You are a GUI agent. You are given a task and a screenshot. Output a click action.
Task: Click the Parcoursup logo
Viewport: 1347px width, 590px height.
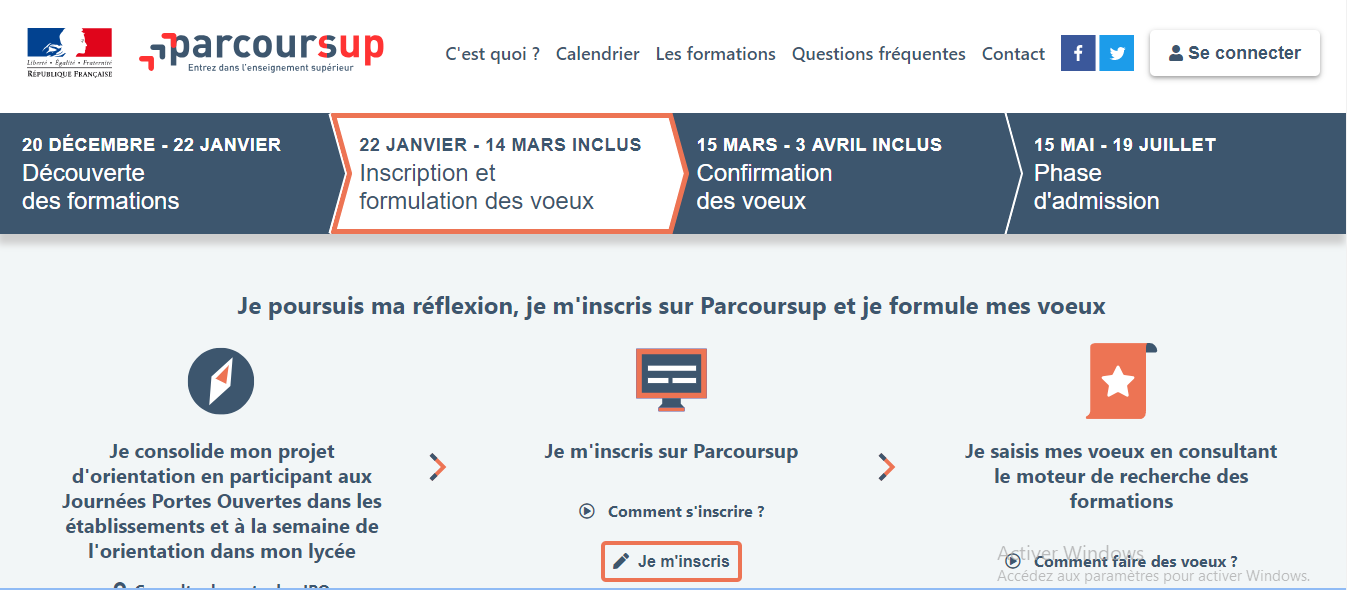(x=262, y=52)
